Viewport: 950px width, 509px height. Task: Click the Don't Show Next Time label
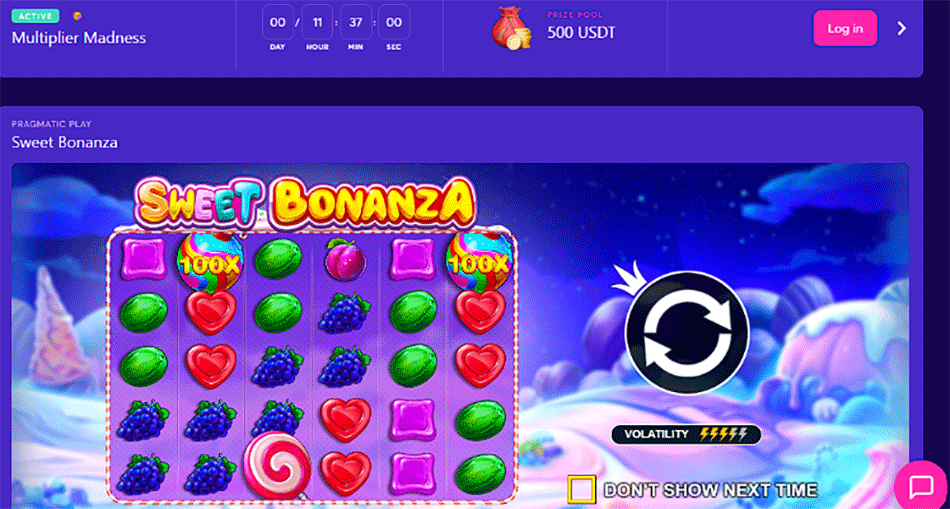710,490
